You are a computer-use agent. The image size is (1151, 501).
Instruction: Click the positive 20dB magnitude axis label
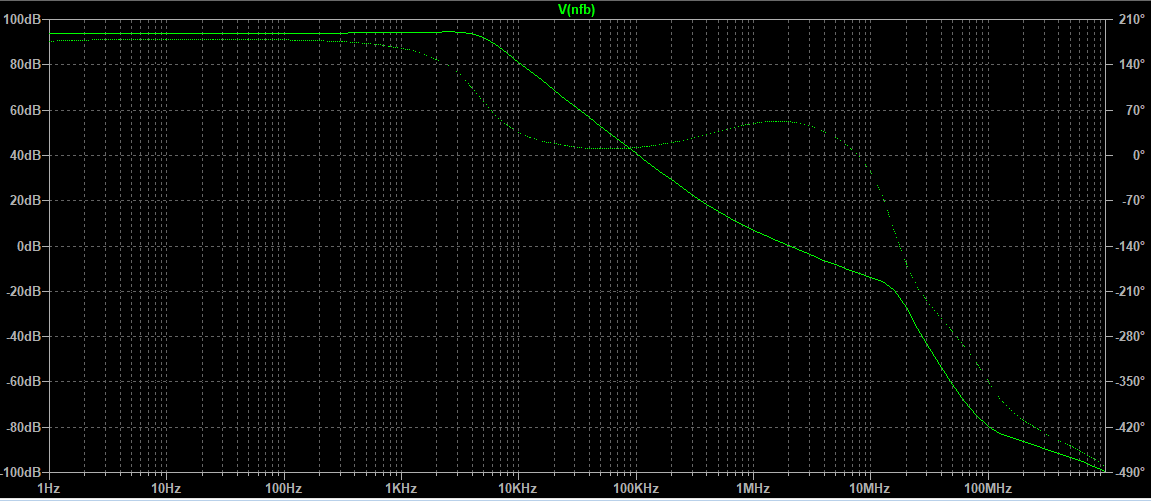tap(26, 200)
